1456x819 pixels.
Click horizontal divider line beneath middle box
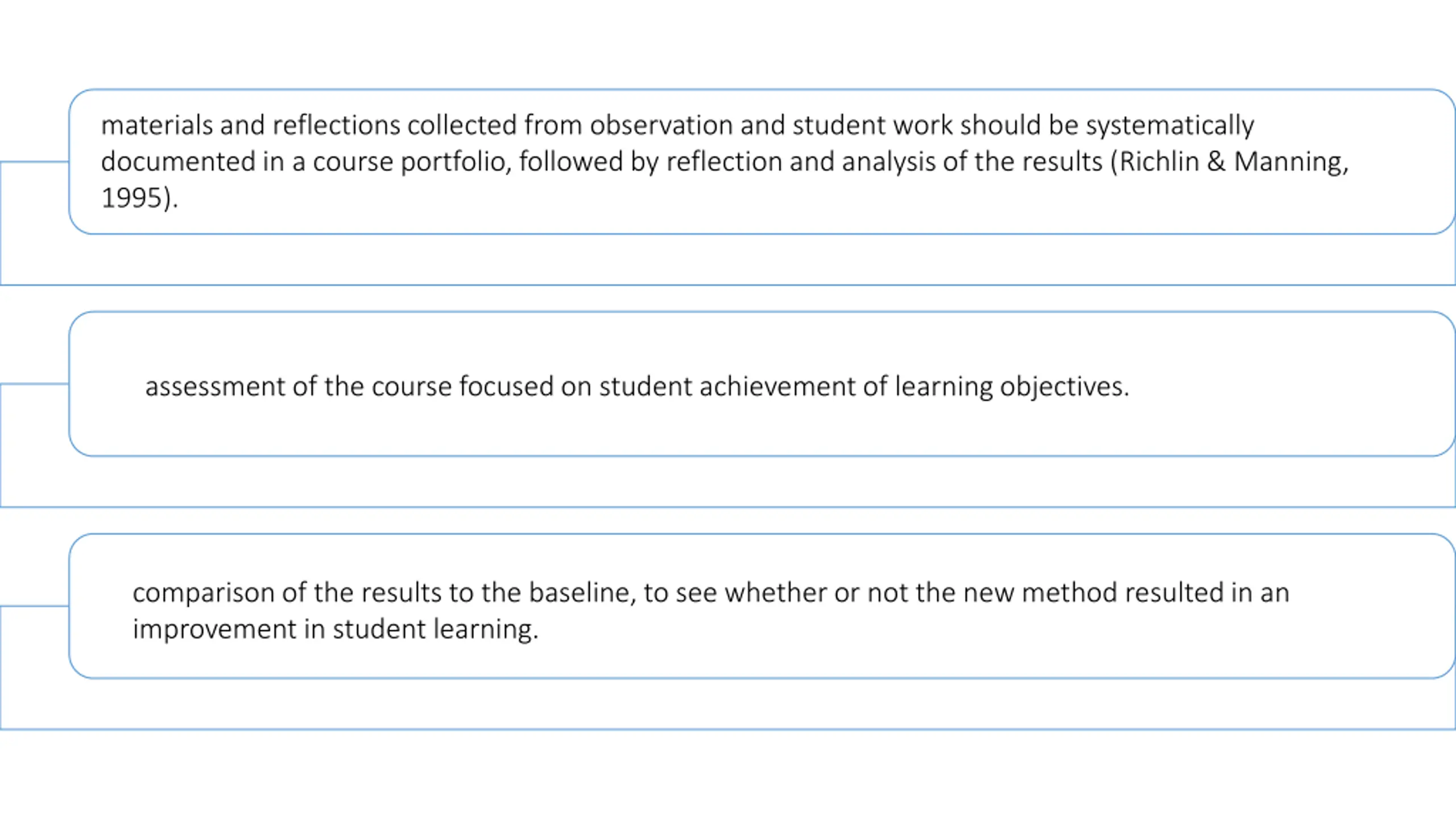click(x=728, y=507)
